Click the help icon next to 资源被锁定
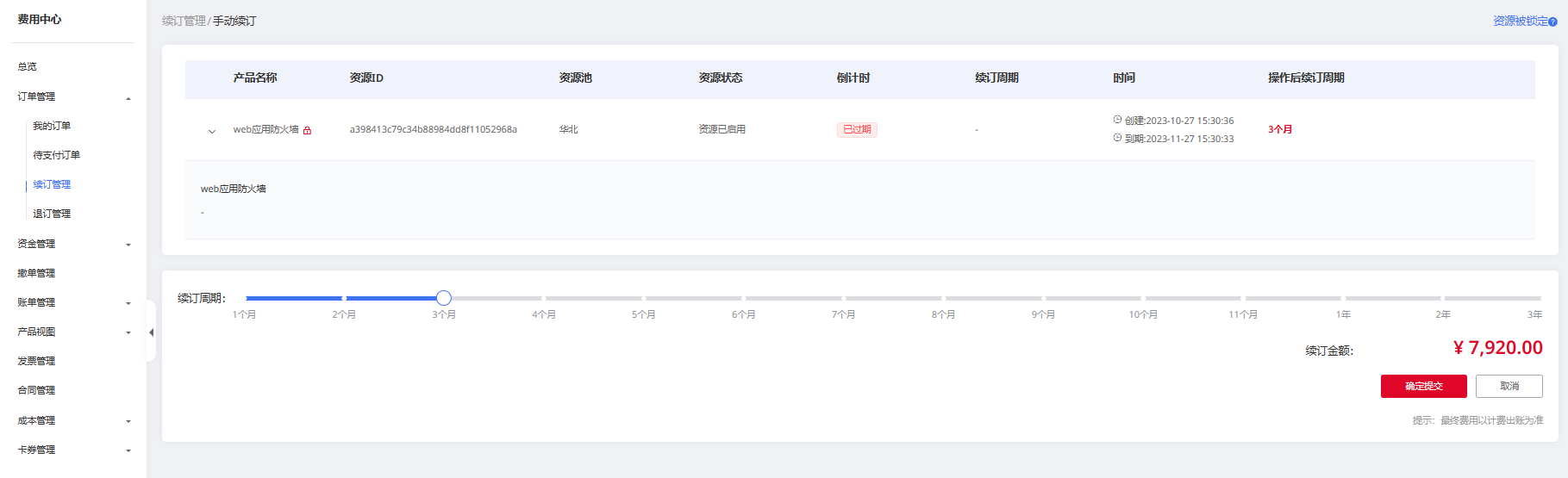Screen dimensions: 1568x478 click(x=1552, y=22)
